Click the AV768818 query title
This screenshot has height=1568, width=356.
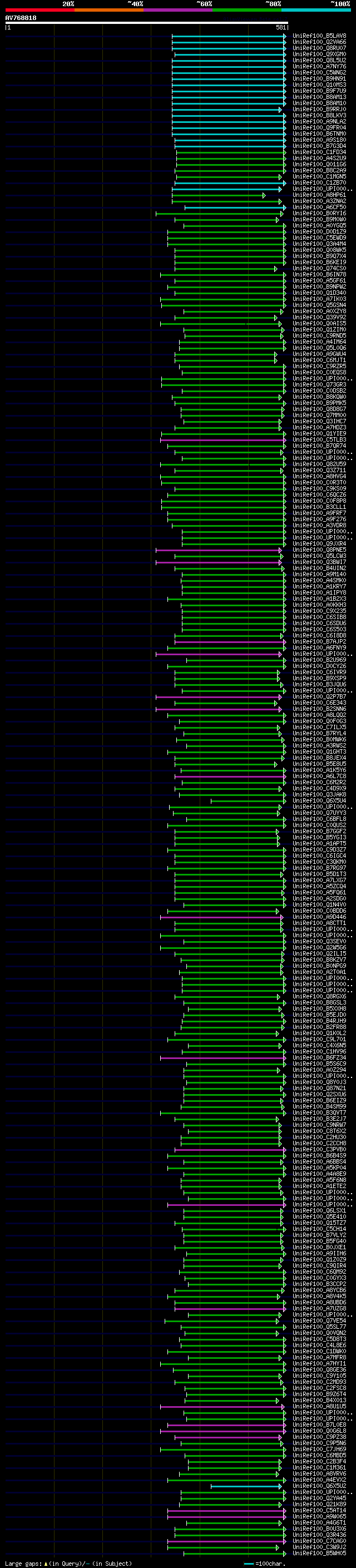[21, 18]
